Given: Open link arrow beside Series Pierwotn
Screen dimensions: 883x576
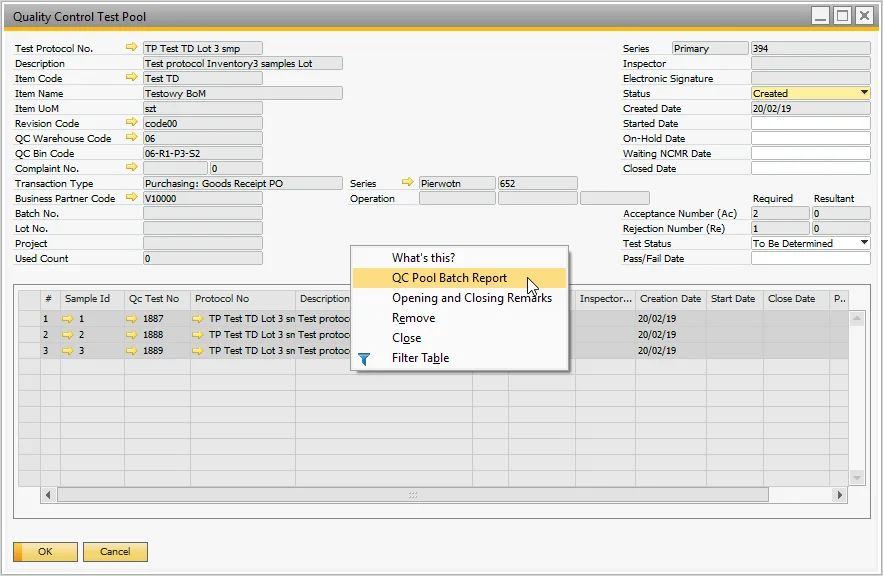Looking at the screenshot, I should [x=407, y=182].
